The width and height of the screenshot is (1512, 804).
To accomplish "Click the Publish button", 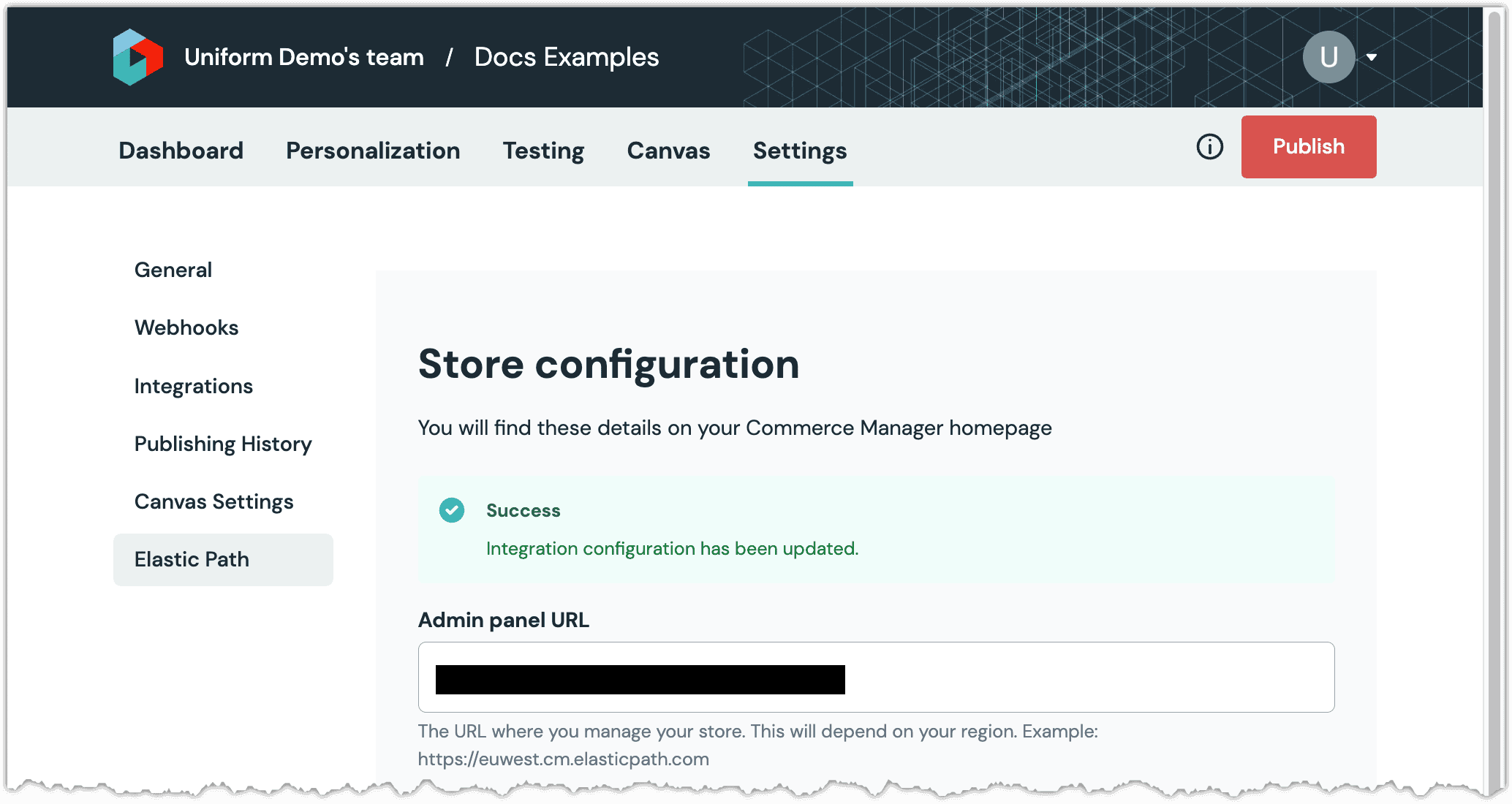I will pos(1309,147).
